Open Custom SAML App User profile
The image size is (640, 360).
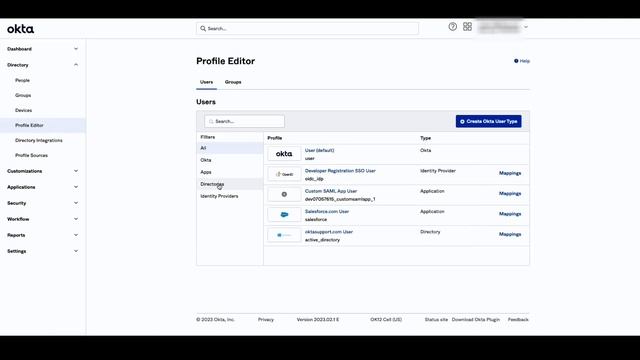(x=331, y=191)
